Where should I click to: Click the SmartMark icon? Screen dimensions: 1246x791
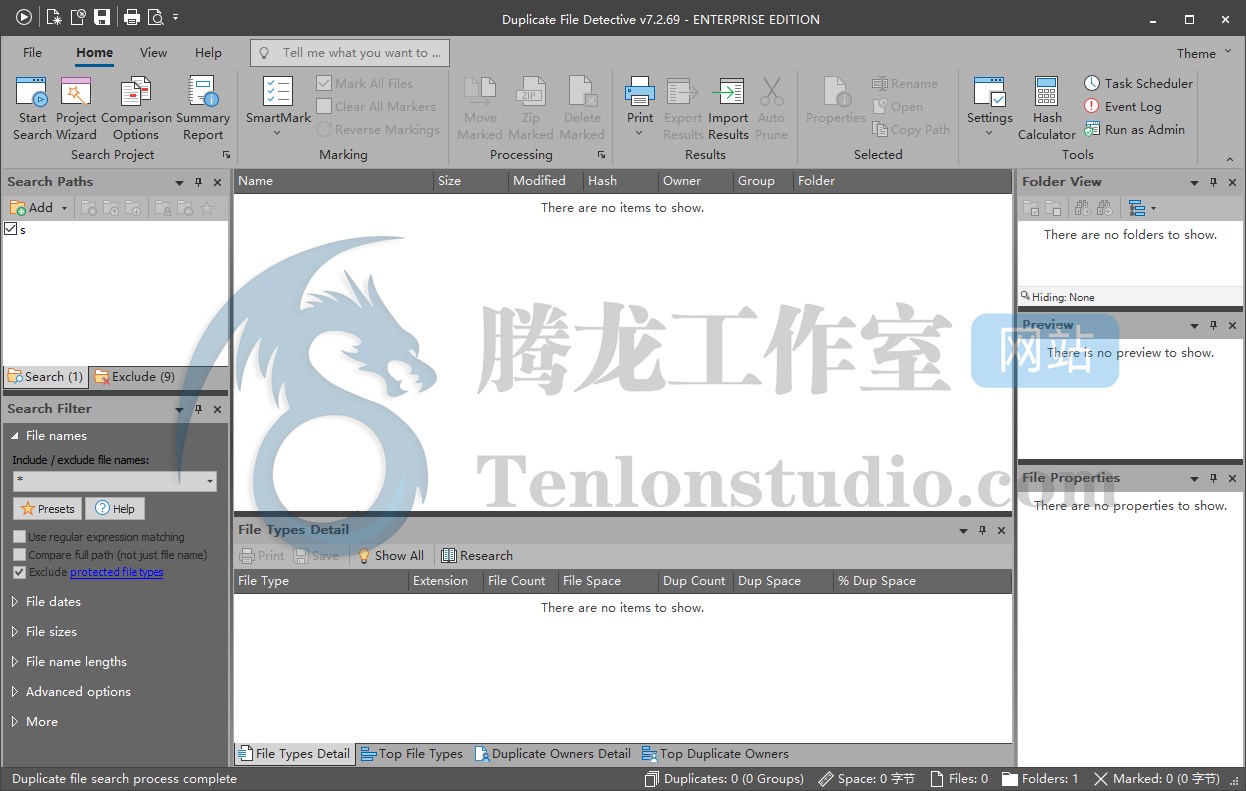click(x=278, y=92)
